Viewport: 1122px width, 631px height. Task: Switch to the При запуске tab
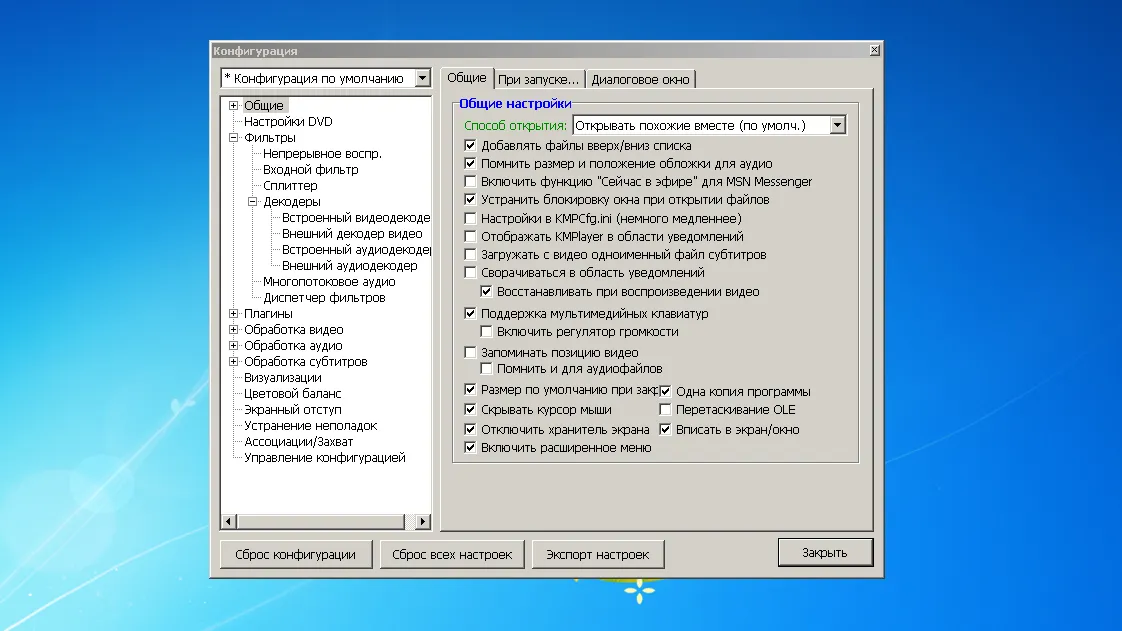click(x=538, y=79)
